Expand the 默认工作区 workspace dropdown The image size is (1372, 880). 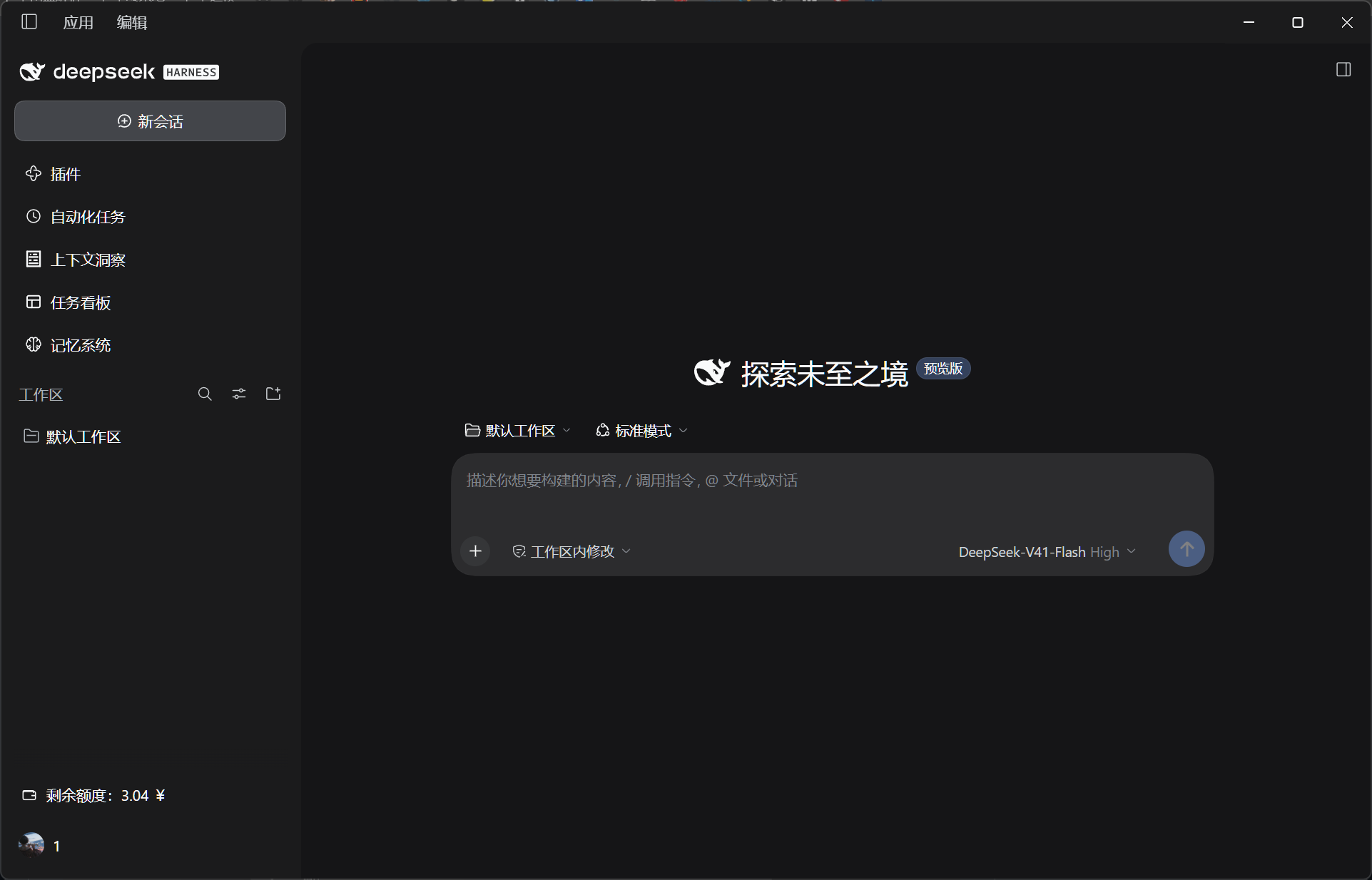(x=518, y=431)
